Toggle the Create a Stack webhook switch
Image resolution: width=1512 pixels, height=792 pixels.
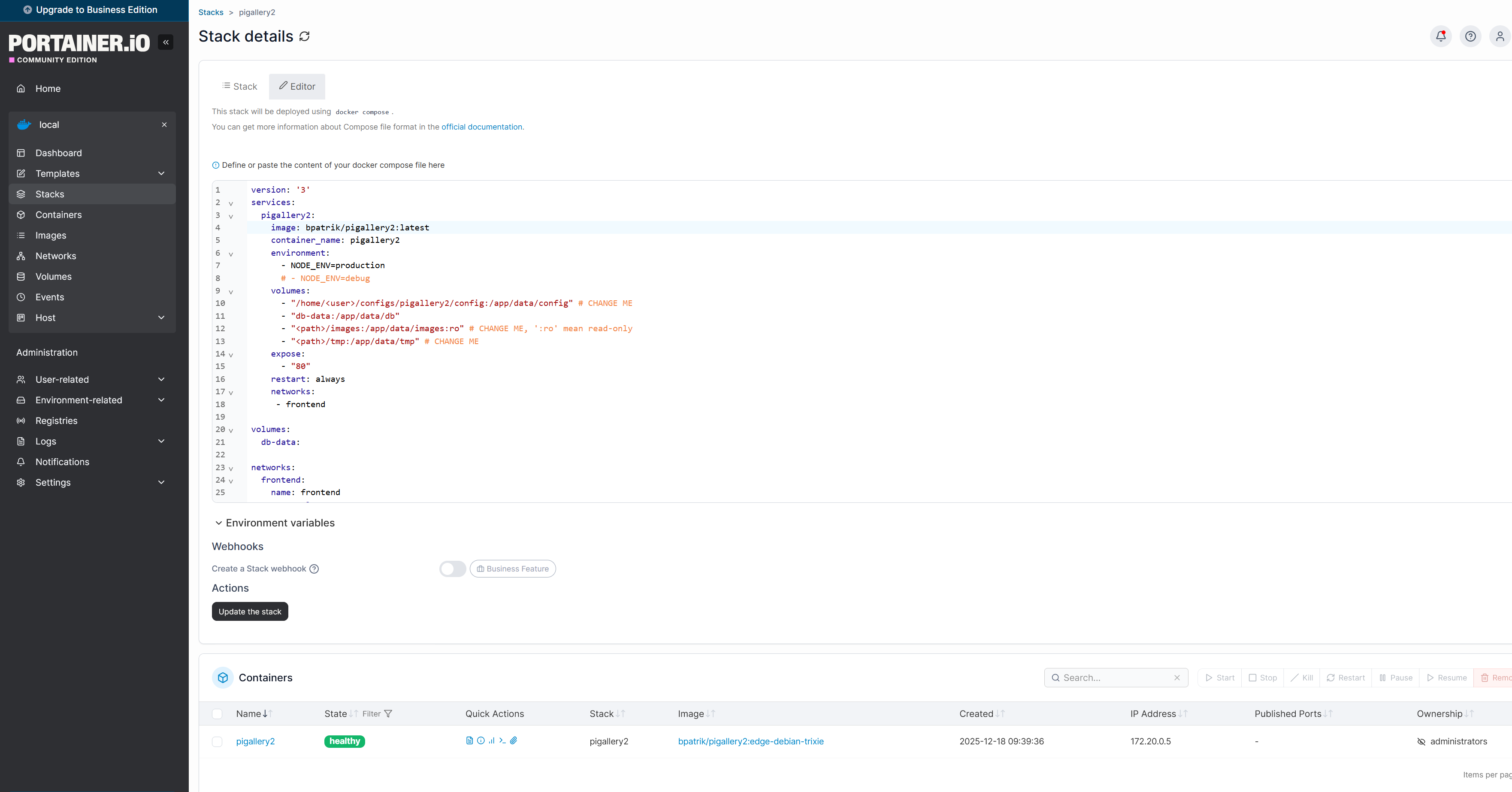[452, 568]
